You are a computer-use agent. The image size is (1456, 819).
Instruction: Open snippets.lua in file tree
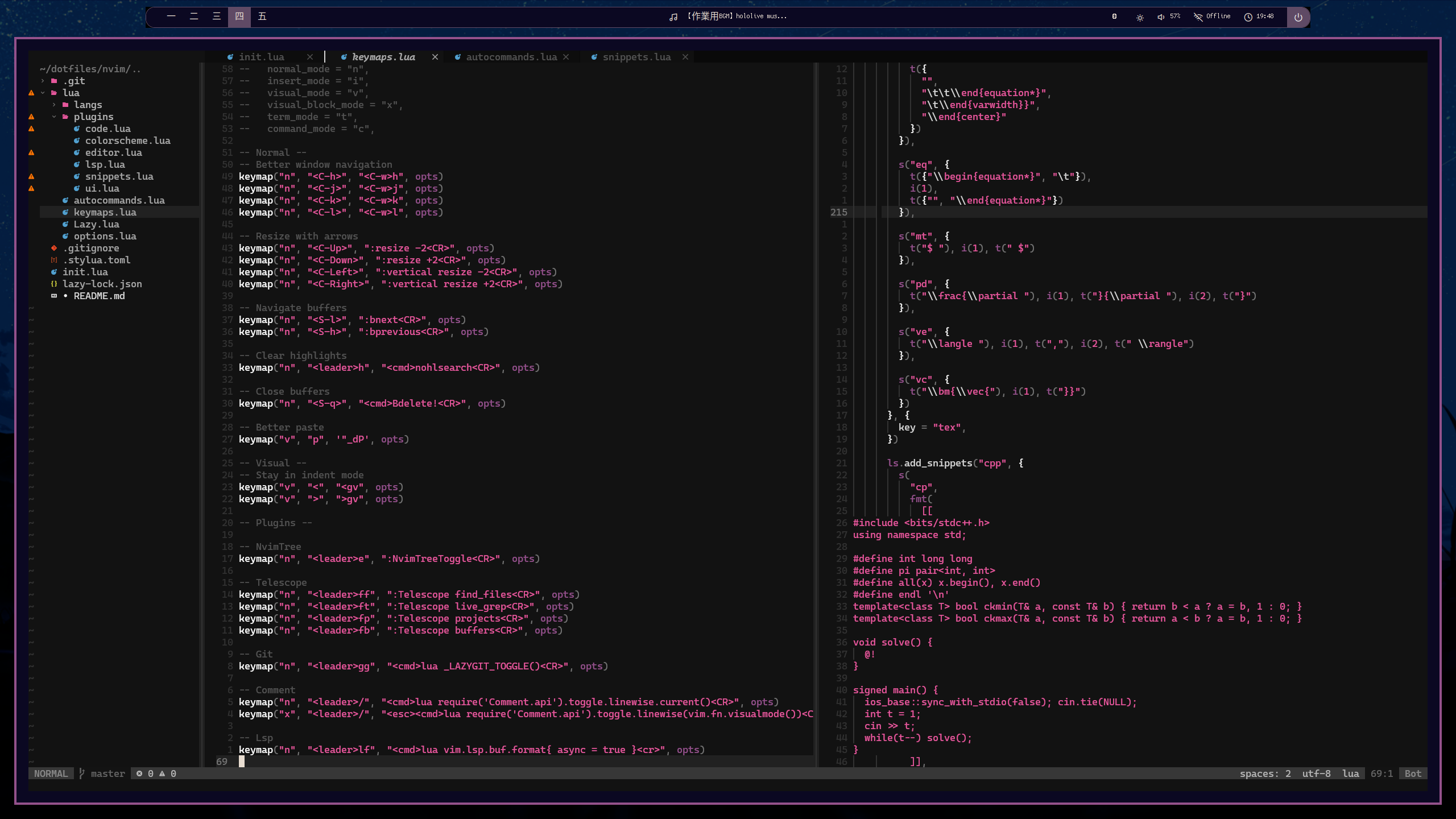[119, 176]
